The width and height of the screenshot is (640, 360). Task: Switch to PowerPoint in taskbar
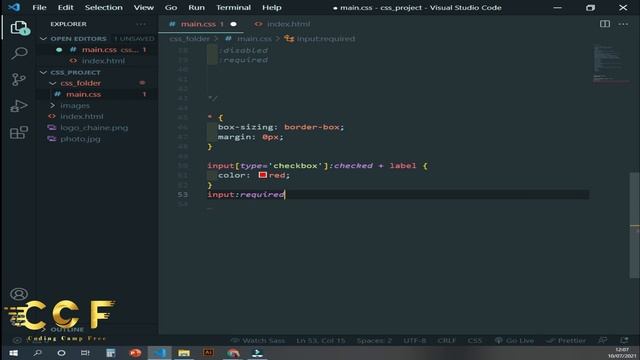[135, 353]
